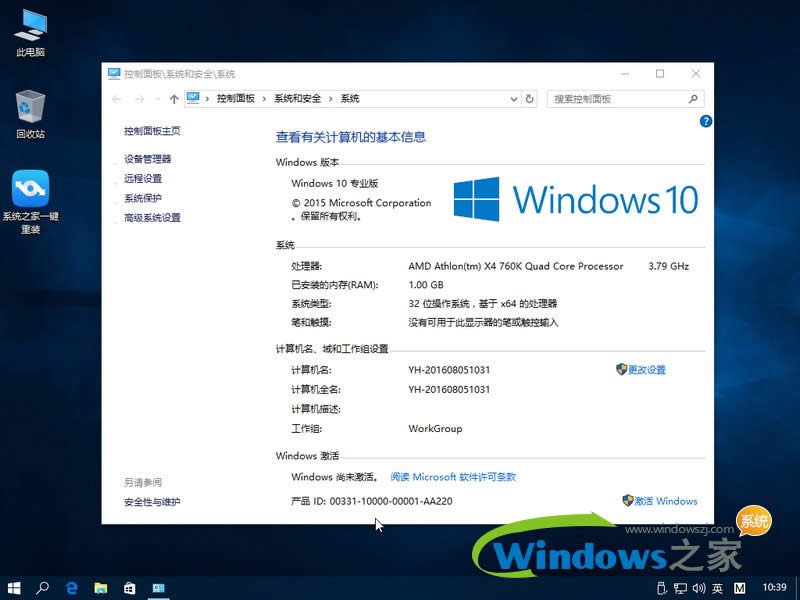Viewport: 800px width, 600px height.
Task: Launch Microsoft Edge from the taskbar
Action: tap(70, 588)
